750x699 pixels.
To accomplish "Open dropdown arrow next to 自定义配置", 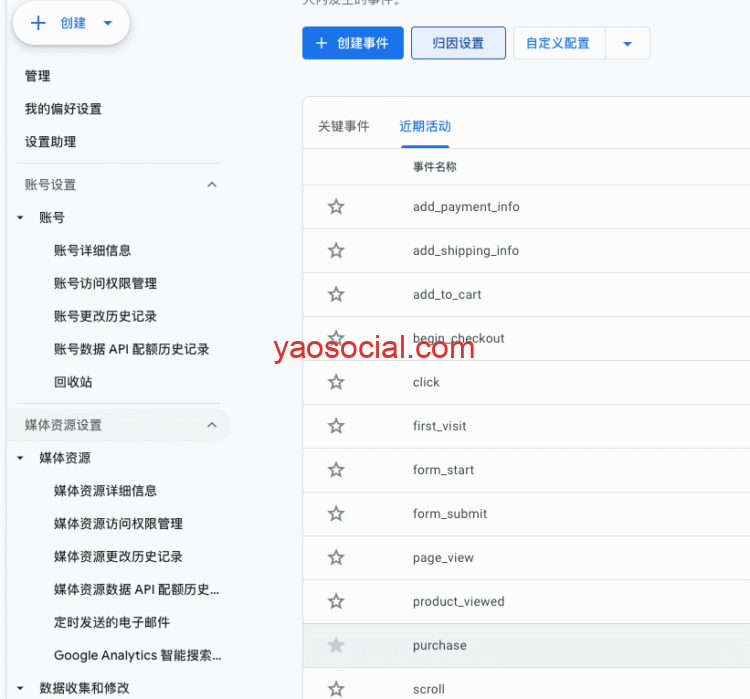I will 627,44.
